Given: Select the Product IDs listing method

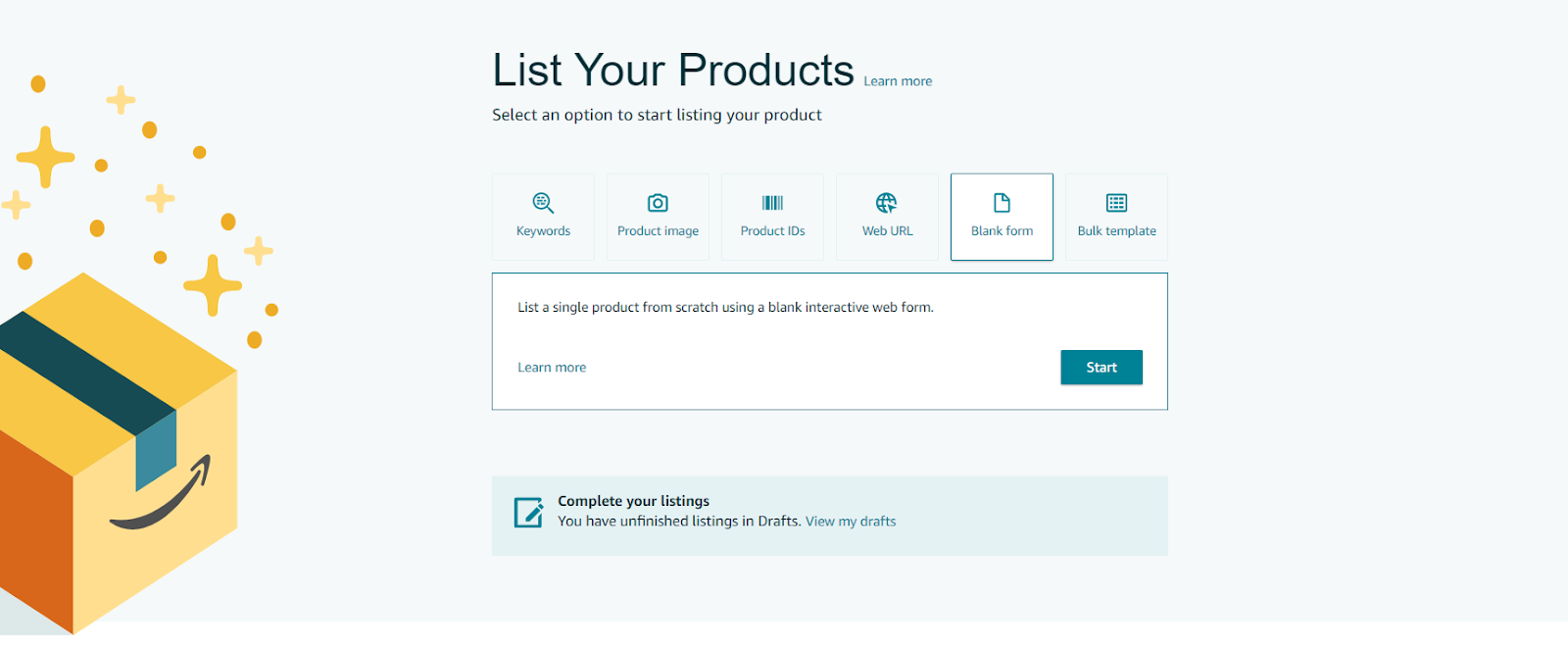Looking at the screenshot, I should tap(772, 217).
